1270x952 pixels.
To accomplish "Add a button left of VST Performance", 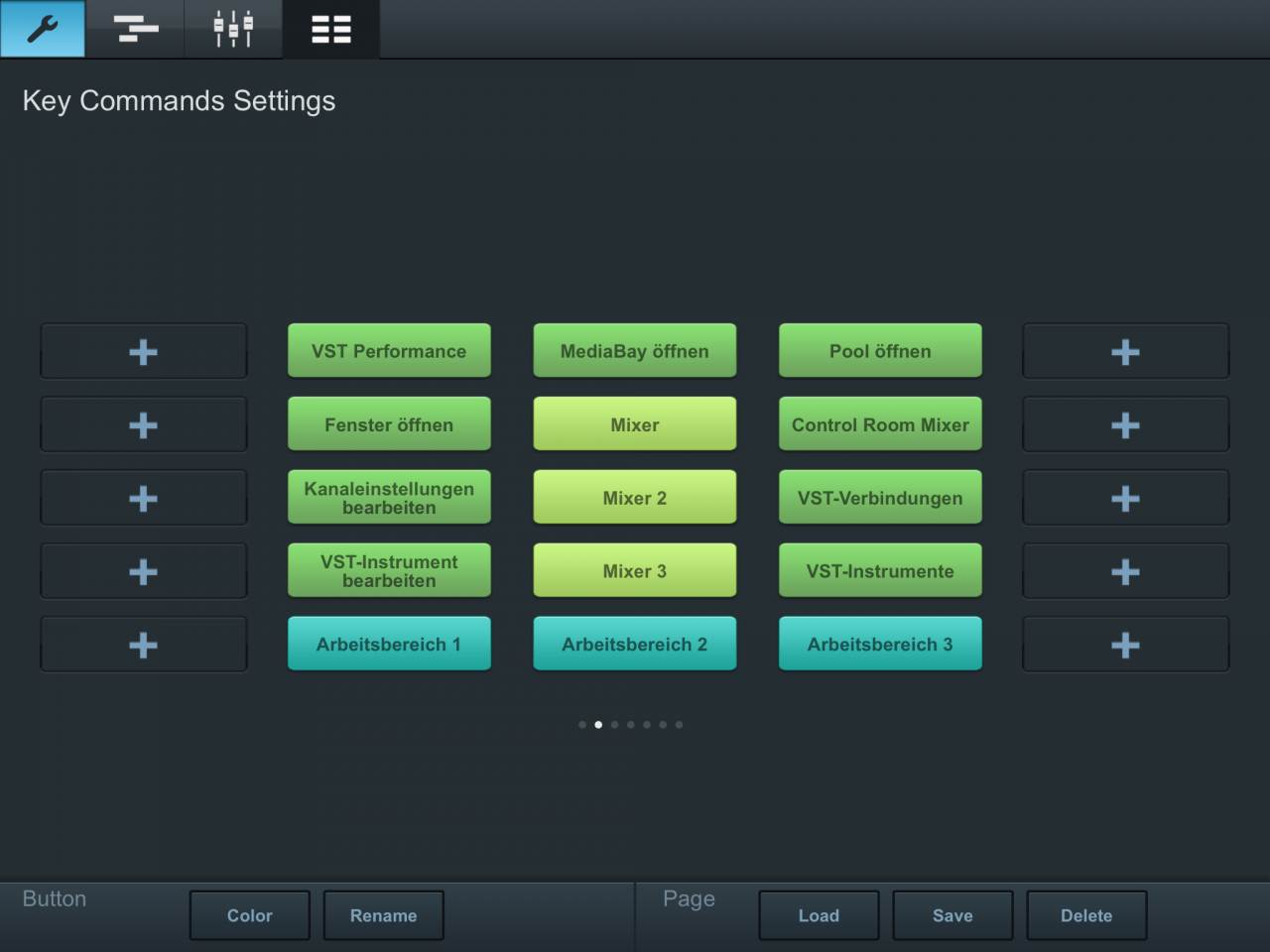I will click(143, 351).
